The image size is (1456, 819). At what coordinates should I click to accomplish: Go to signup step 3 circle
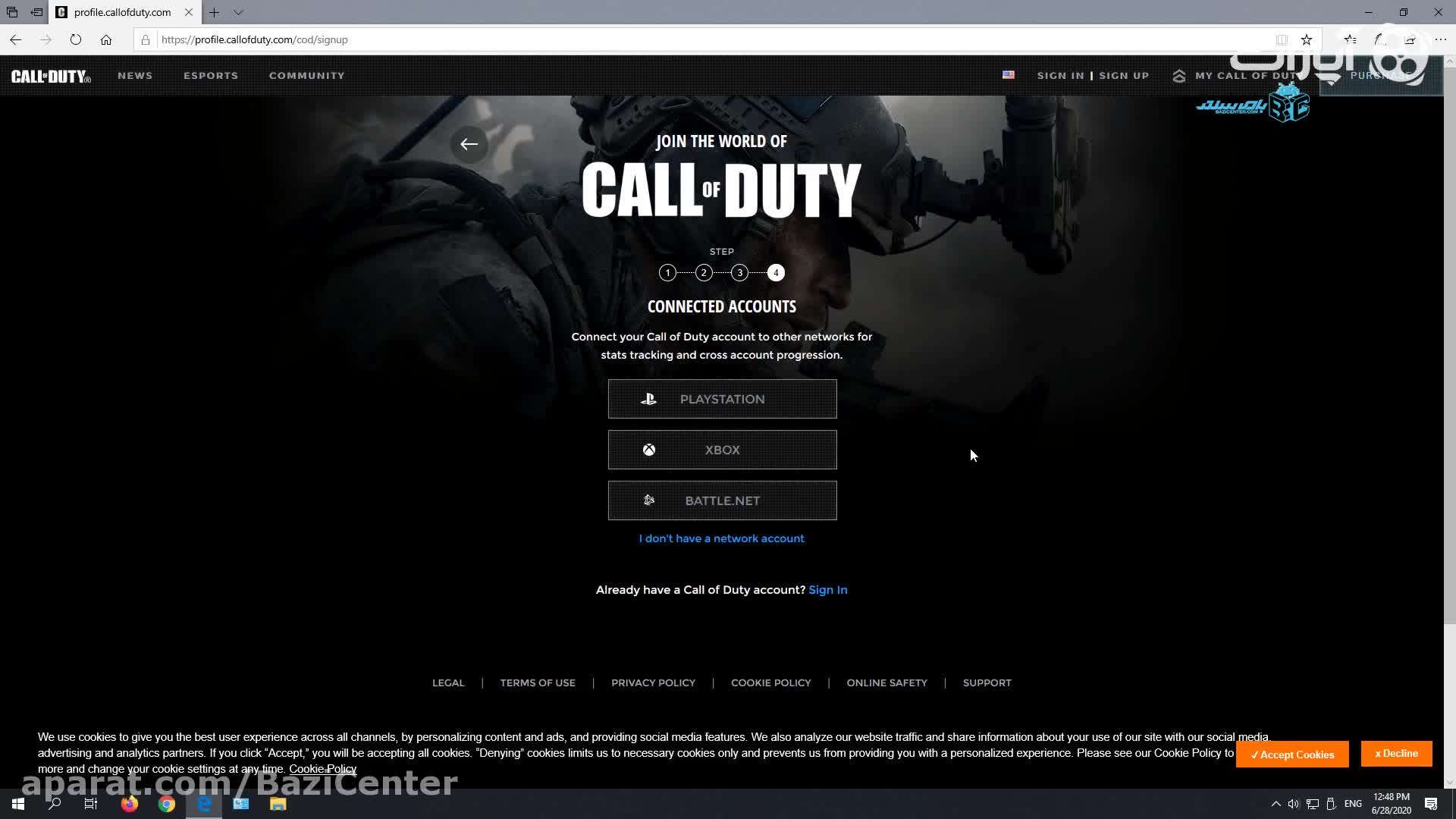[739, 273]
